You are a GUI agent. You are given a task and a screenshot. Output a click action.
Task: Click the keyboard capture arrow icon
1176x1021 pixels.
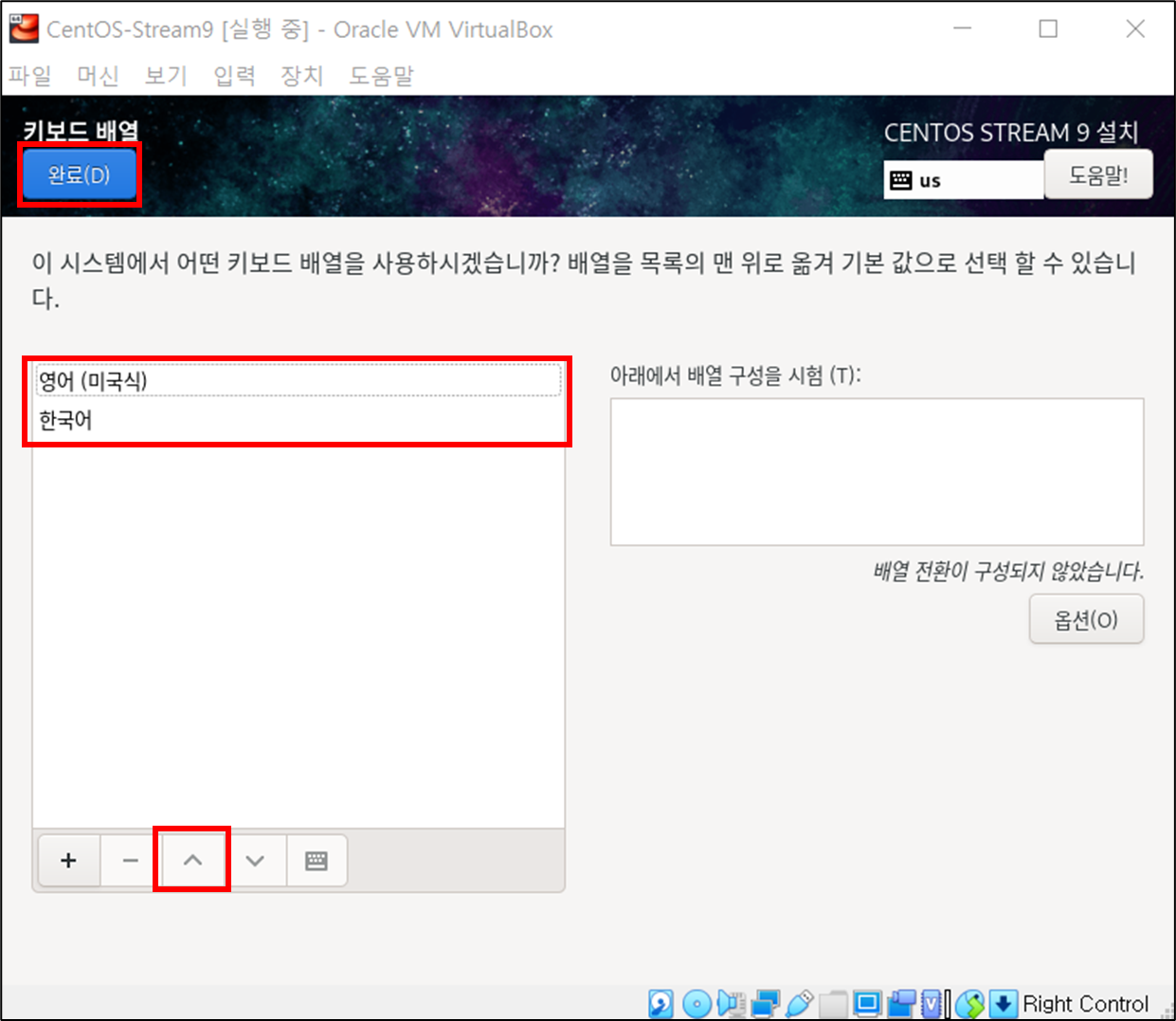point(1004,1003)
